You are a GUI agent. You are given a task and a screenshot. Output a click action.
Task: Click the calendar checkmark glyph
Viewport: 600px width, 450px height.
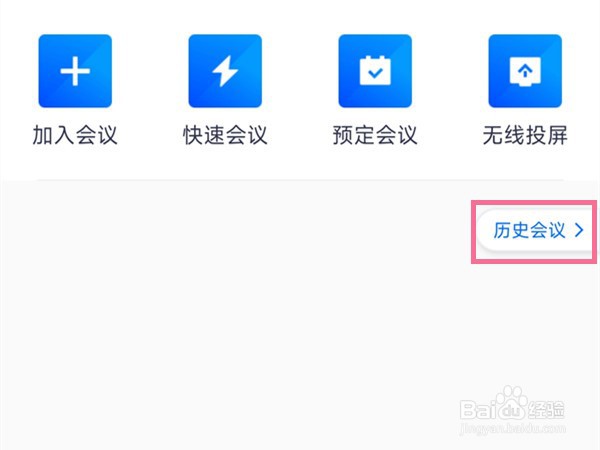[x=375, y=71]
